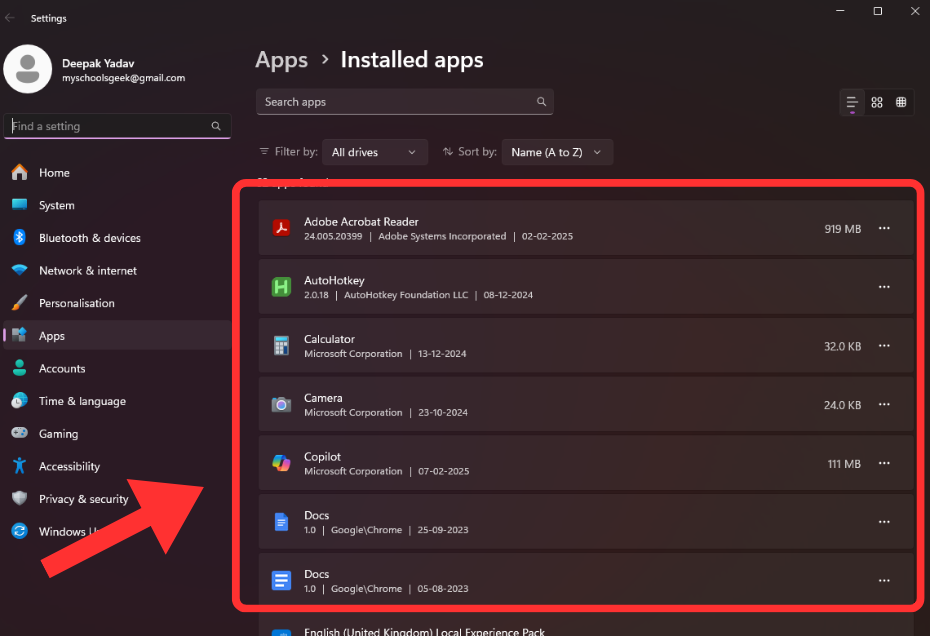Select the AutoHotkey name text

click(334, 280)
